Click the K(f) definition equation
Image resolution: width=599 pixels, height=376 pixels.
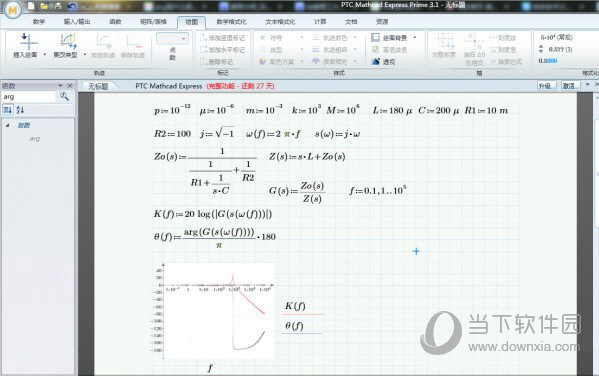213,214
